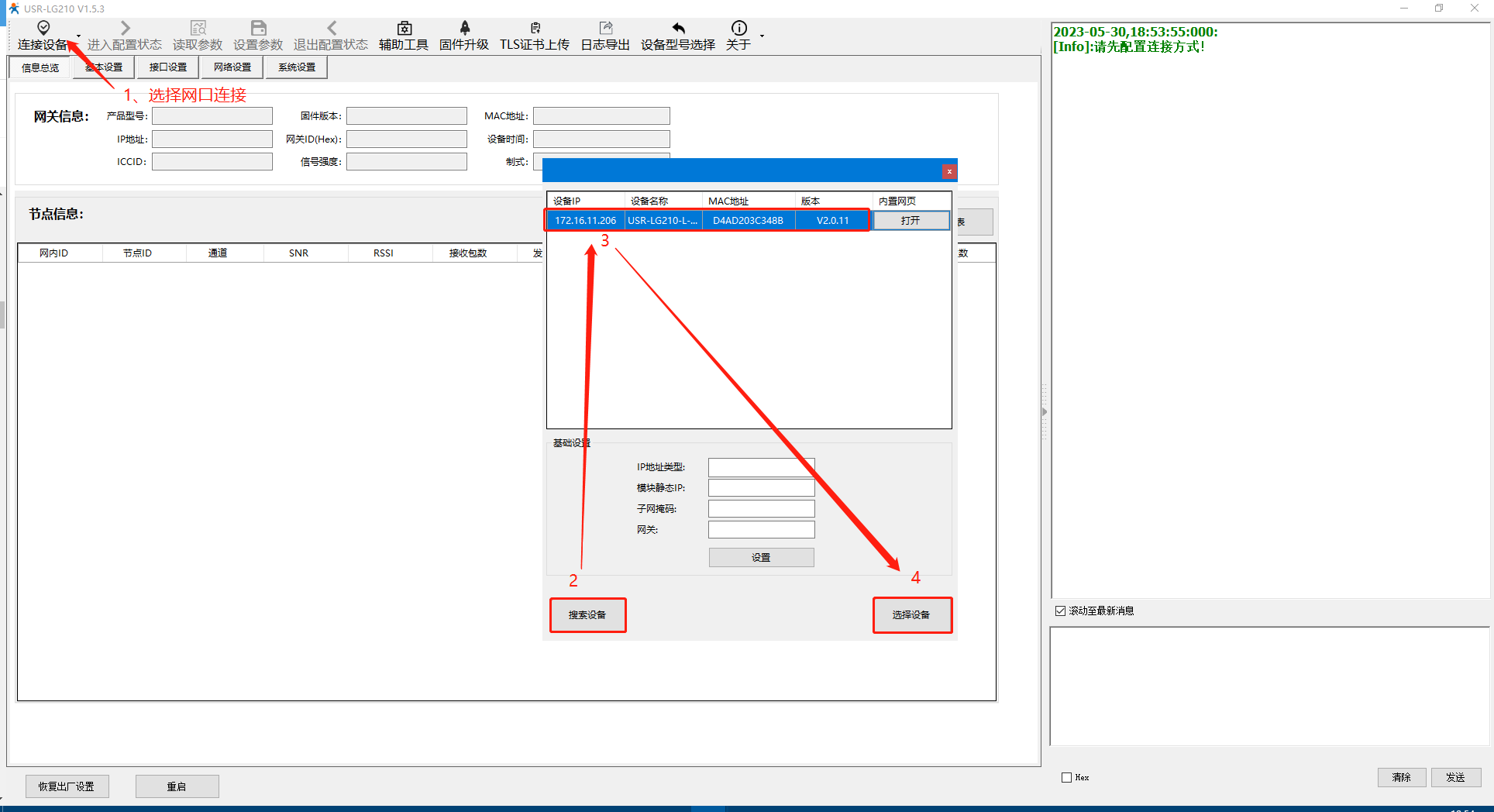Click the 模块静态IP input field
The width and height of the screenshot is (1494, 812).
click(x=762, y=488)
